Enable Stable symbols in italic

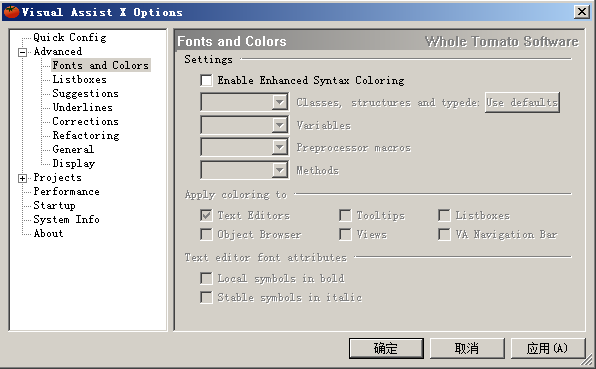(206, 297)
